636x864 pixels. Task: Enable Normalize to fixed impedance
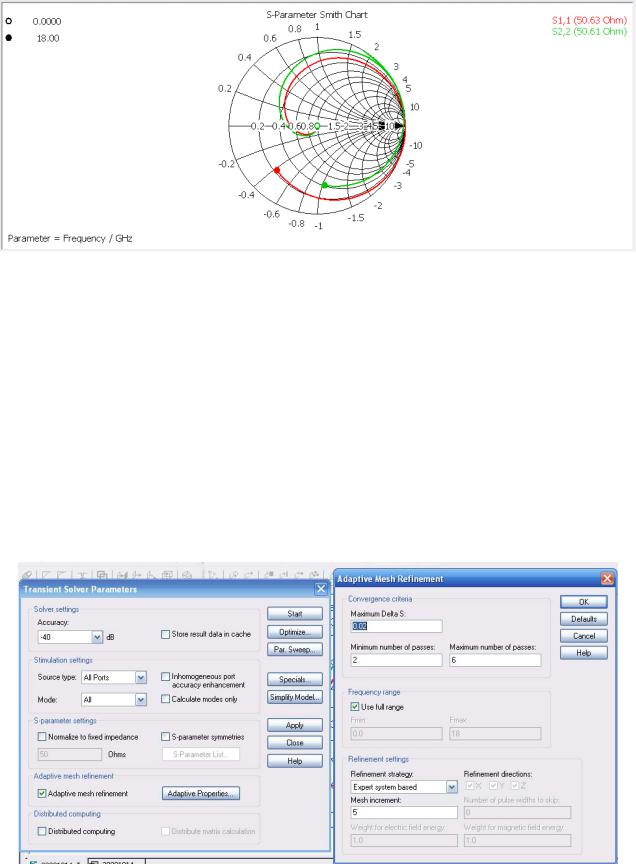coord(42,737)
